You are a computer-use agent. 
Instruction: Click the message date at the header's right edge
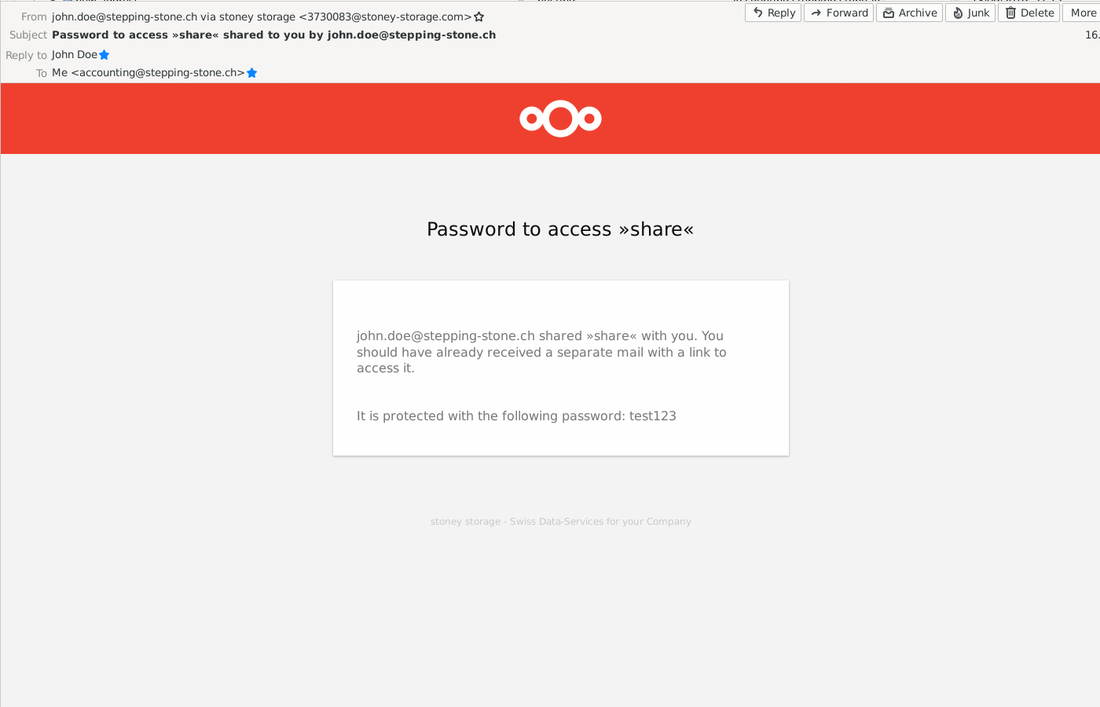(x=1092, y=35)
